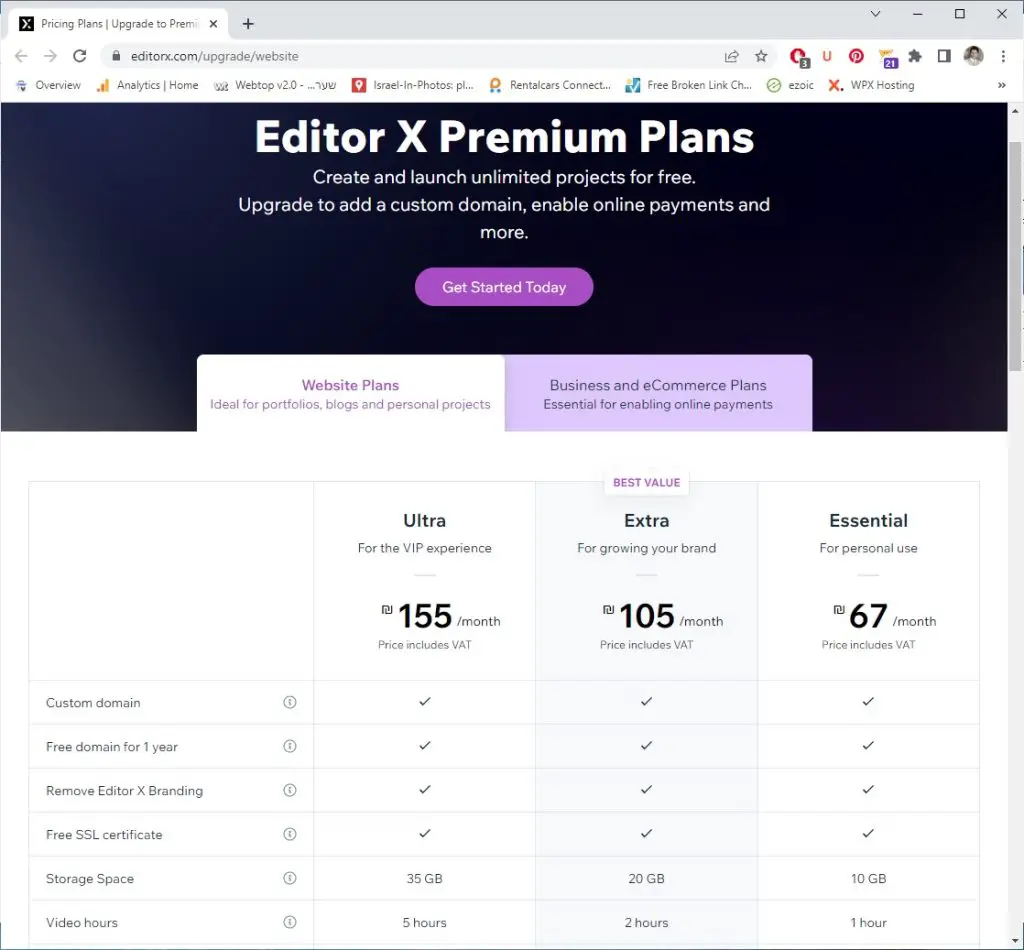Click the Remove Editor X Branding label
This screenshot has height=950, width=1024.
(125, 791)
